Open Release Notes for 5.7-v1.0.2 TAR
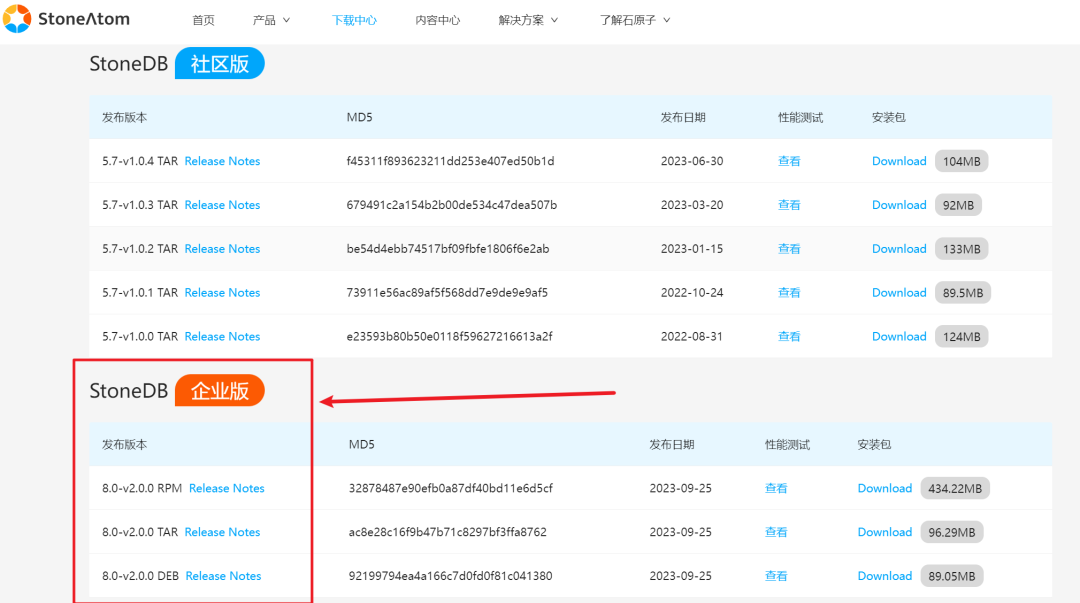1080x603 pixels. (222, 249)
